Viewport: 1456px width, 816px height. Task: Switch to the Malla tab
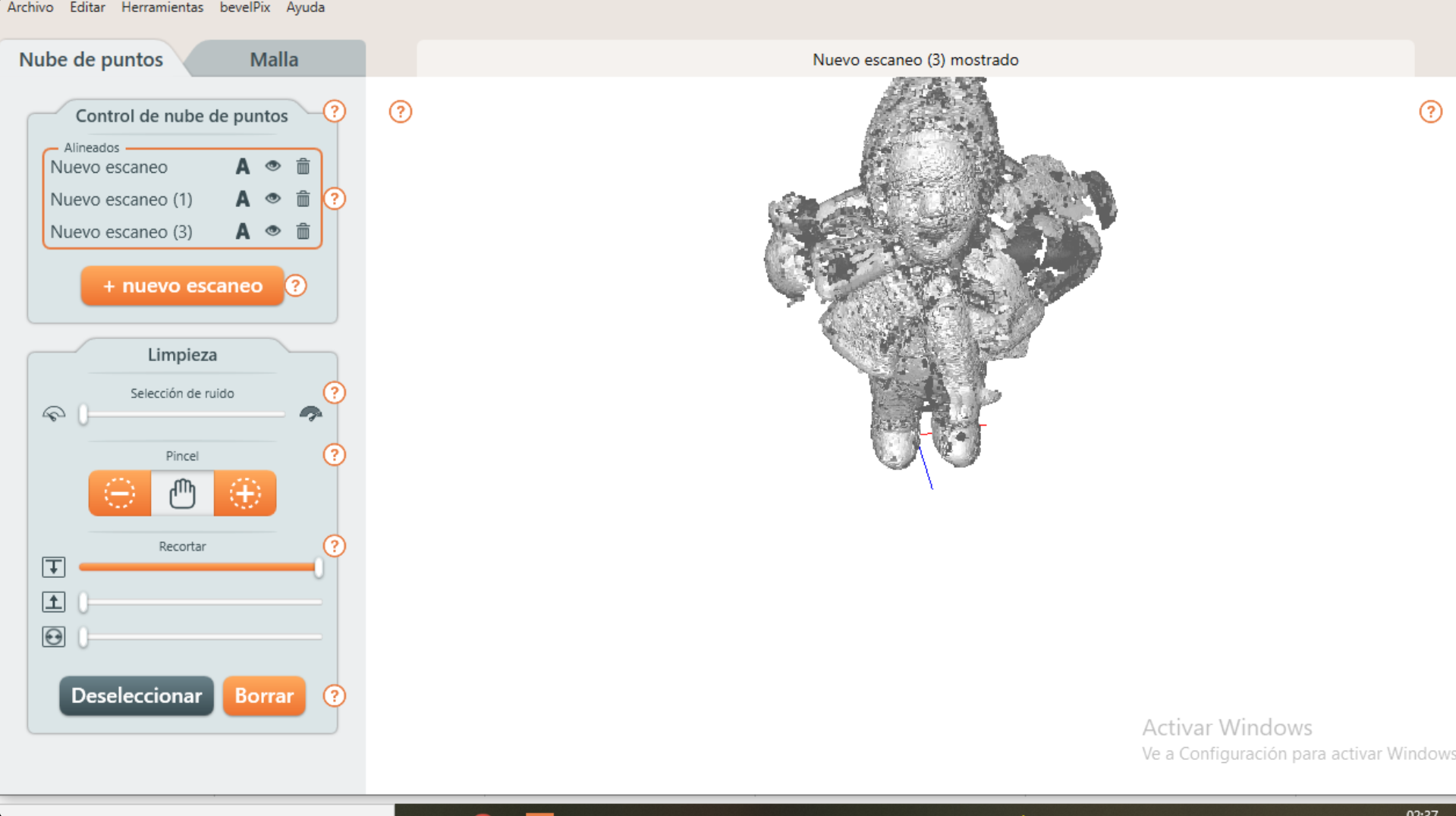(x=274, y=59)
